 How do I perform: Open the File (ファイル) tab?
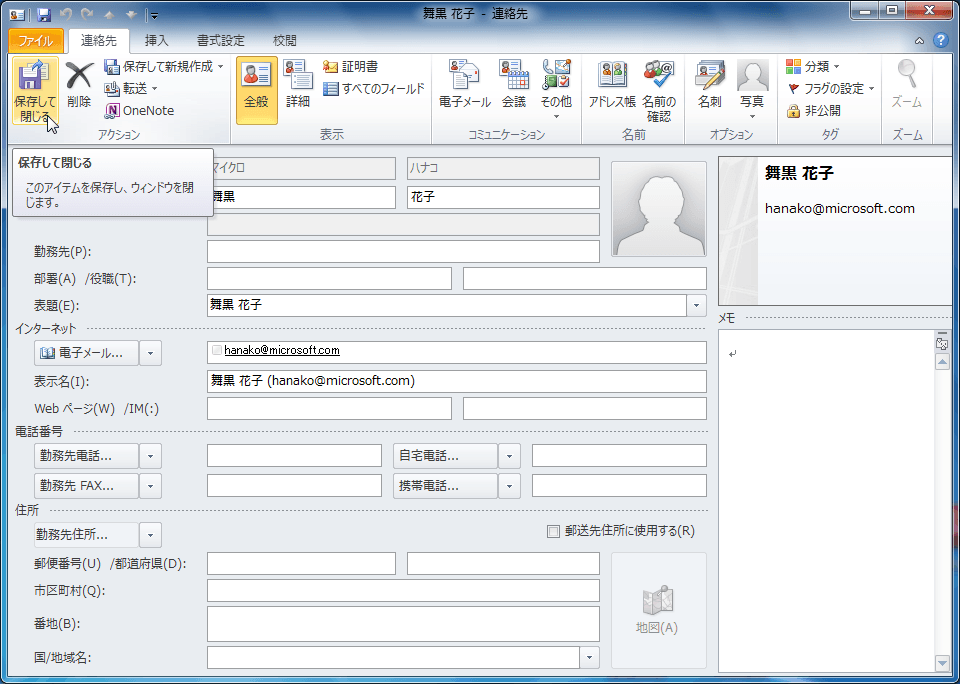coord(36,41)
